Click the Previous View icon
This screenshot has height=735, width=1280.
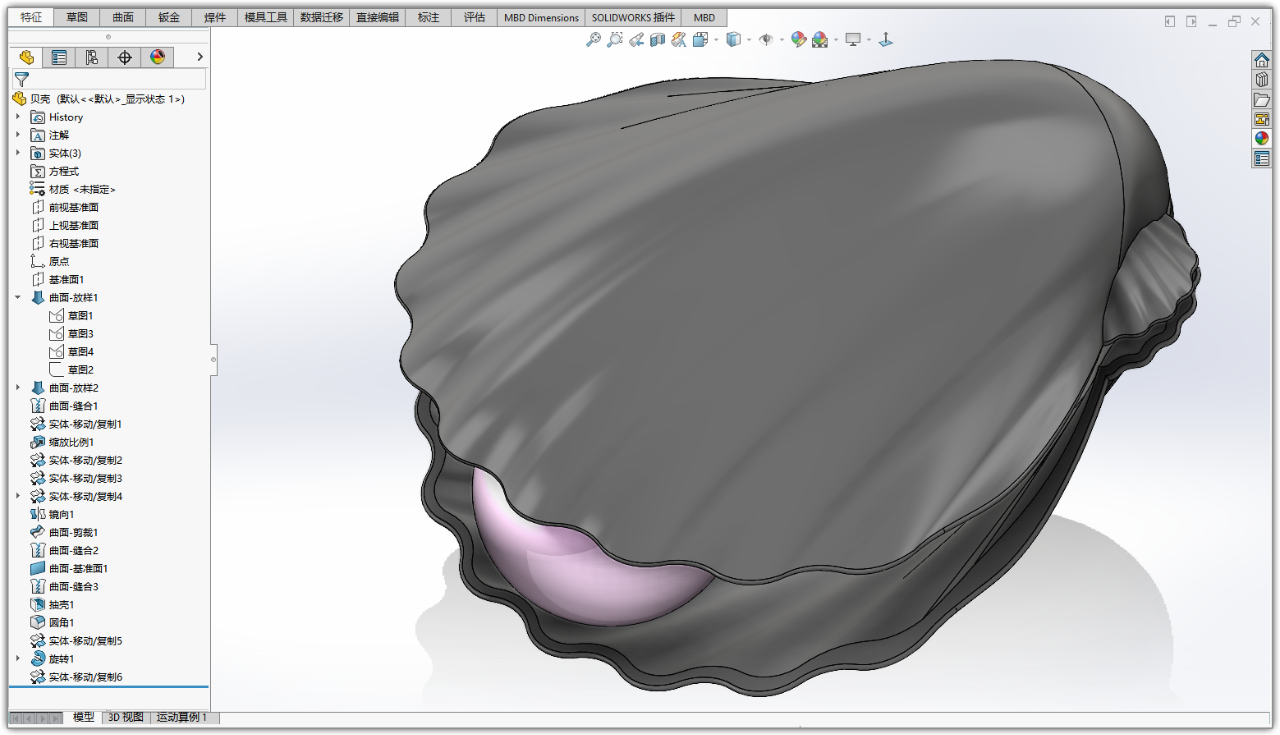tap(637, 40)
